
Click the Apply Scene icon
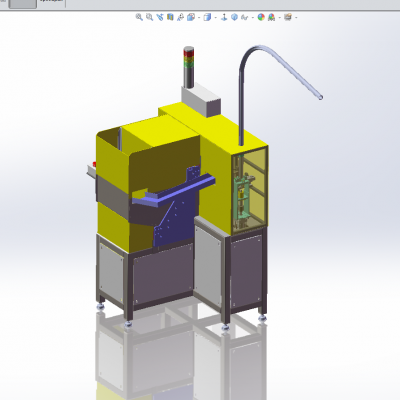271,17
